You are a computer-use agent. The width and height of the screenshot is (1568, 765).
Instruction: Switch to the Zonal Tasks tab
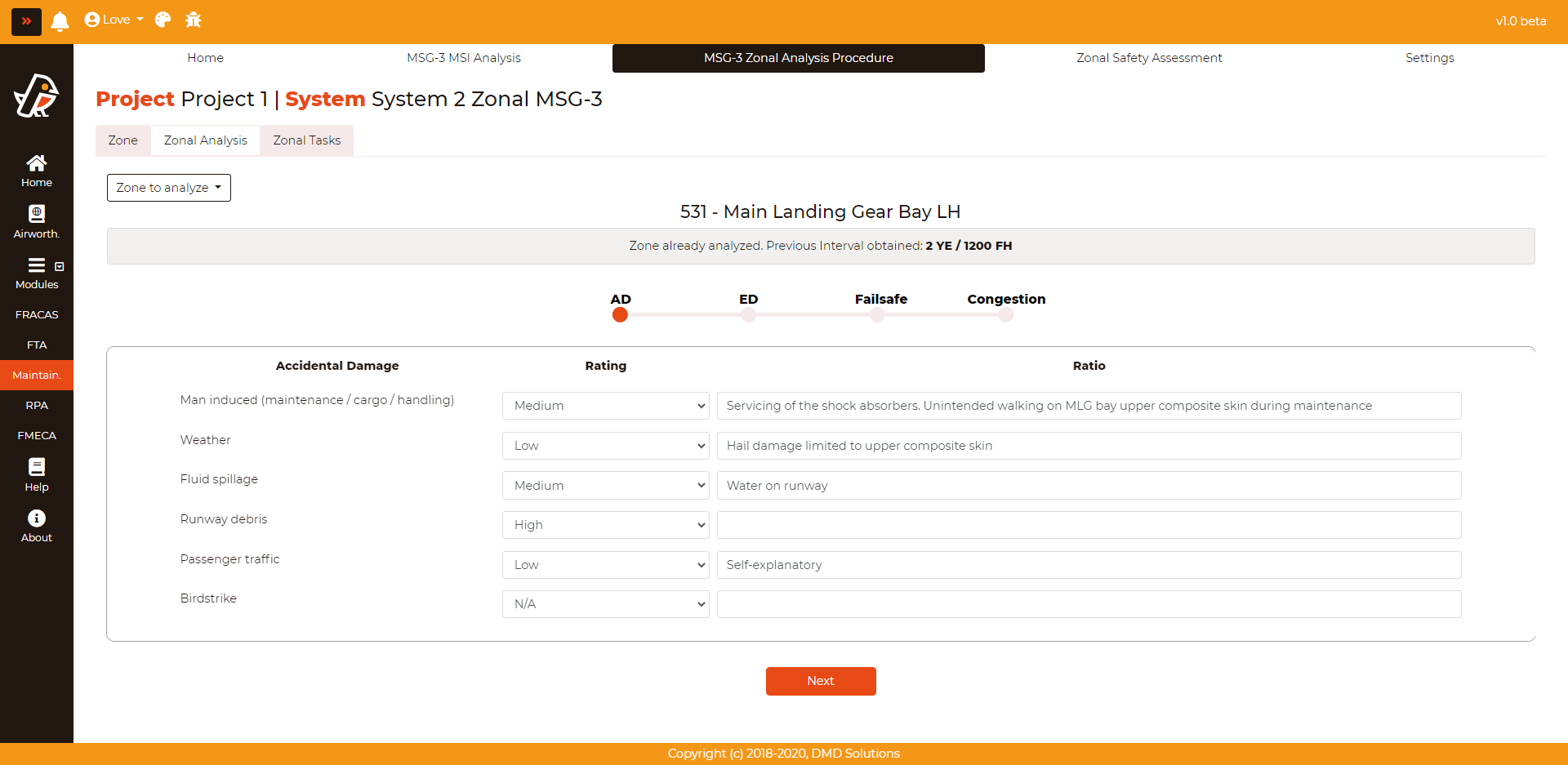pyautogui.click(x=306, y=140)
